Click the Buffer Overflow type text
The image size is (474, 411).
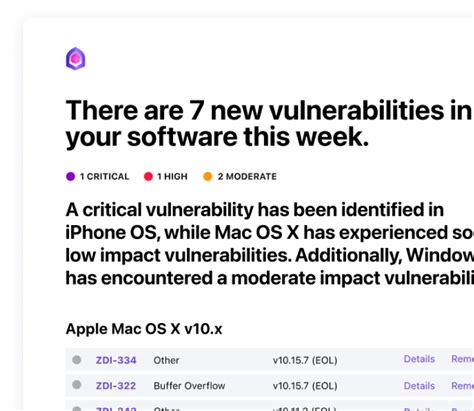tap(189, 386)
